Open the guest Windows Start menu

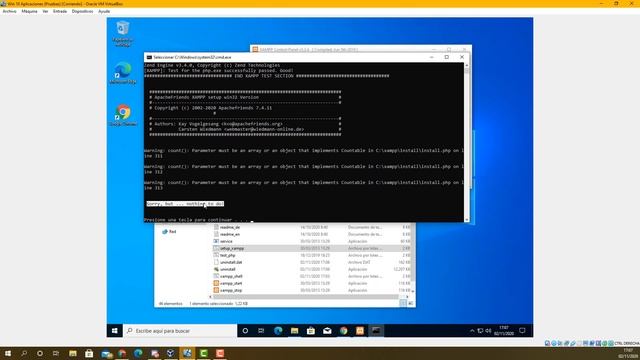point(115,331)
